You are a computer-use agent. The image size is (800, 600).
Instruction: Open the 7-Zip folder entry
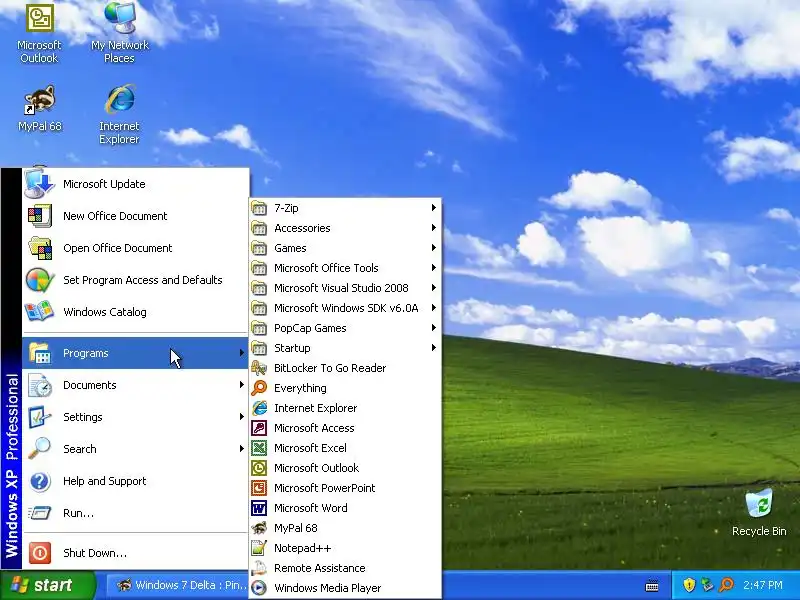(x=345, y=208)
